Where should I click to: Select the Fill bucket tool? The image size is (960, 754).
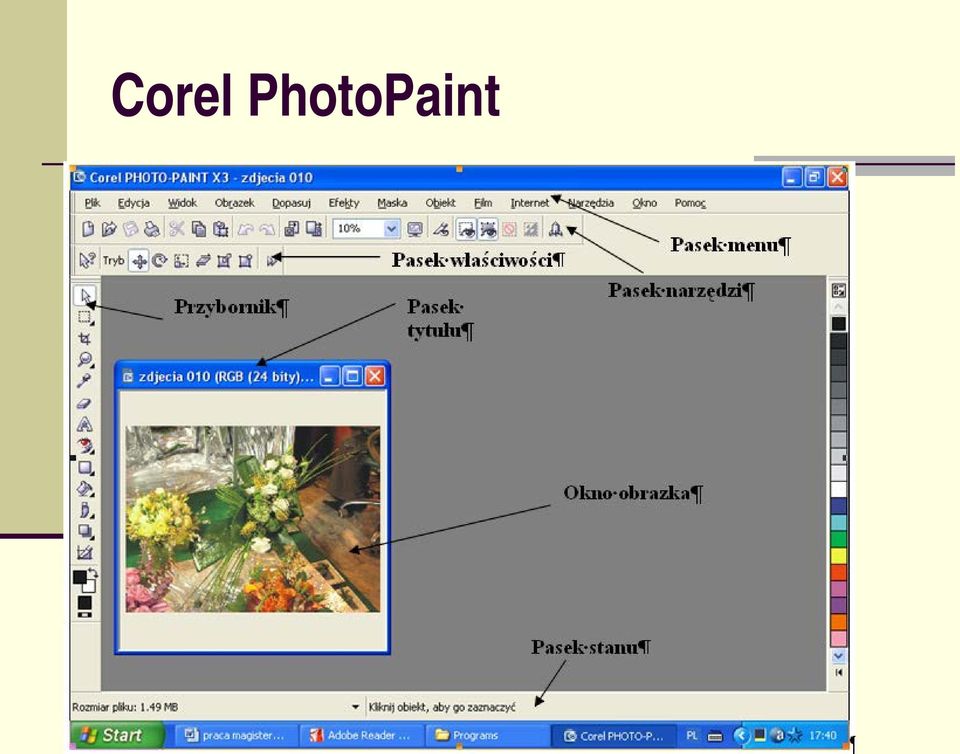coord(85,489)
